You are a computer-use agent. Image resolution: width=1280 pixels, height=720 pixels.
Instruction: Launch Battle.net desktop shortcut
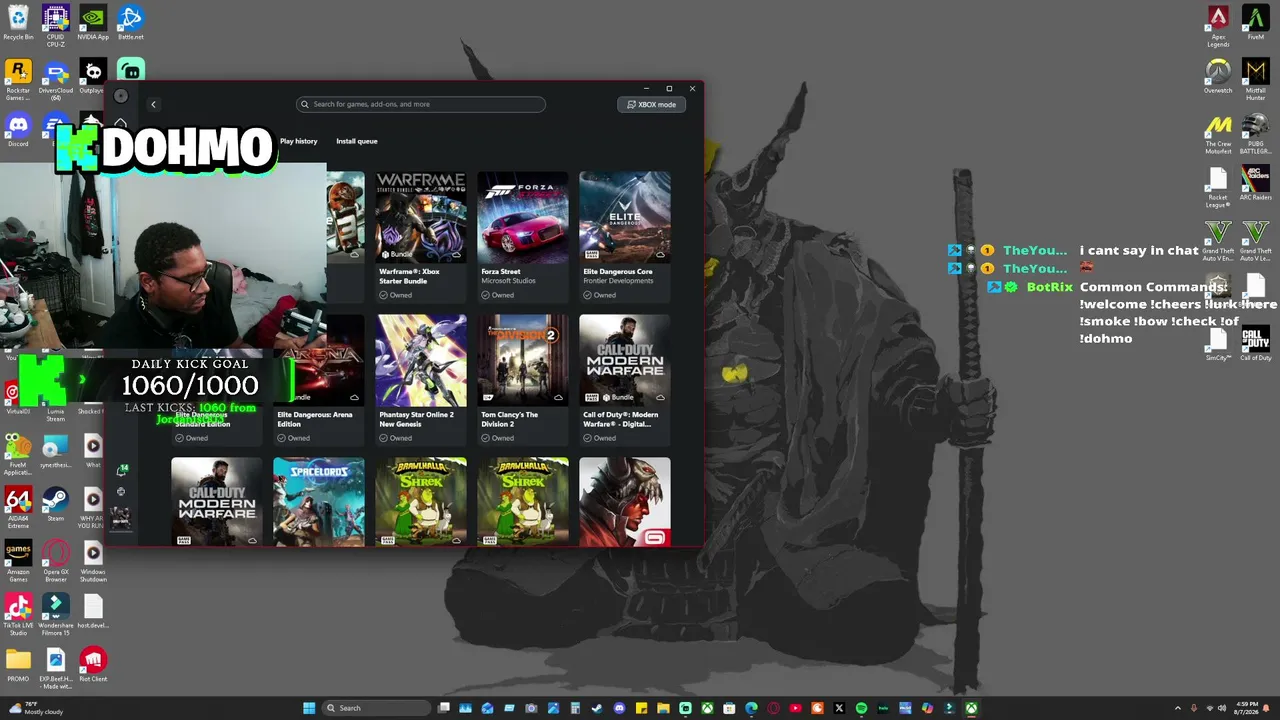click(x=130, y=22)
